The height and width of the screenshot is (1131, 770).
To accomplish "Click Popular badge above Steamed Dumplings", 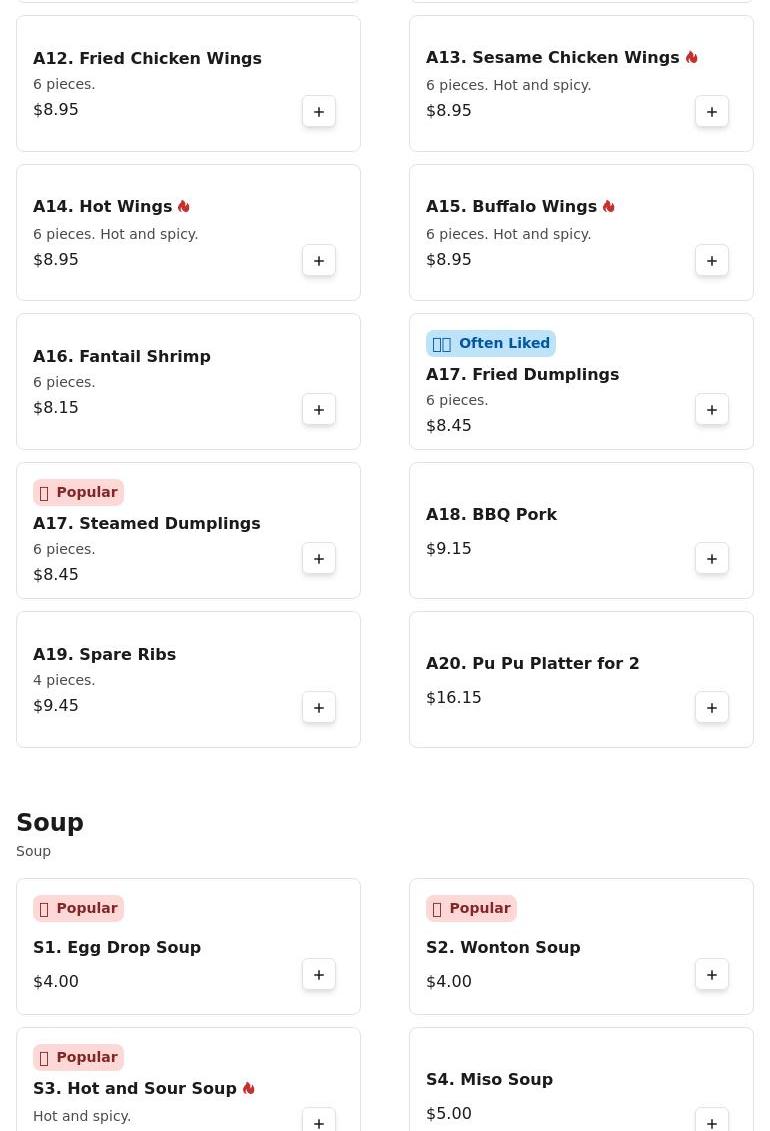I will [x=79, y=493].
